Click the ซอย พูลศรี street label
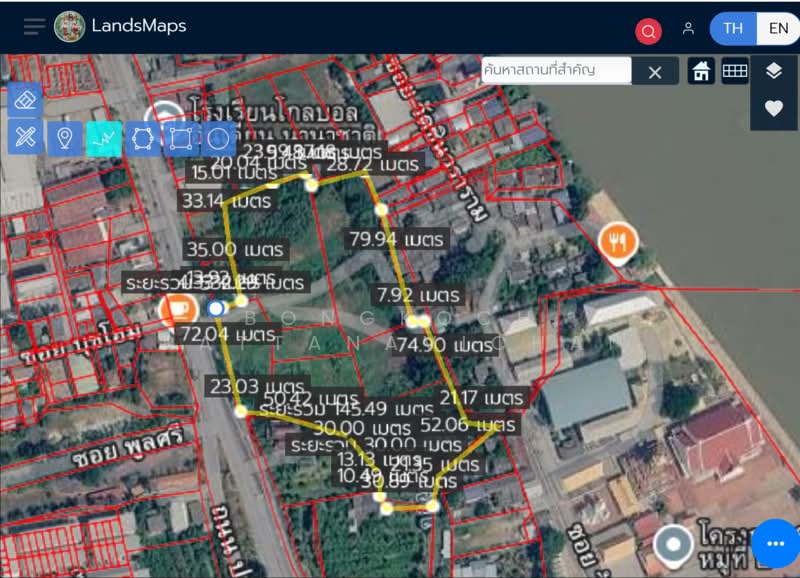This screenshot has width=800, height=578. (x=128, y=447)
